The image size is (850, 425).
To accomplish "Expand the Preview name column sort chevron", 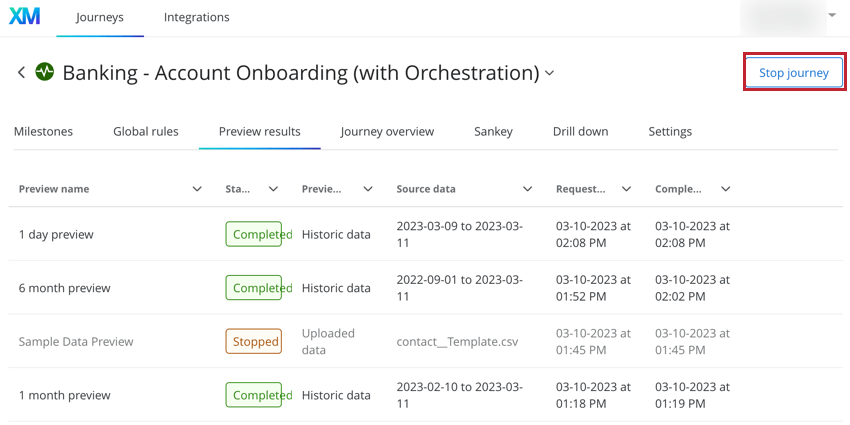I will point(197,189).
